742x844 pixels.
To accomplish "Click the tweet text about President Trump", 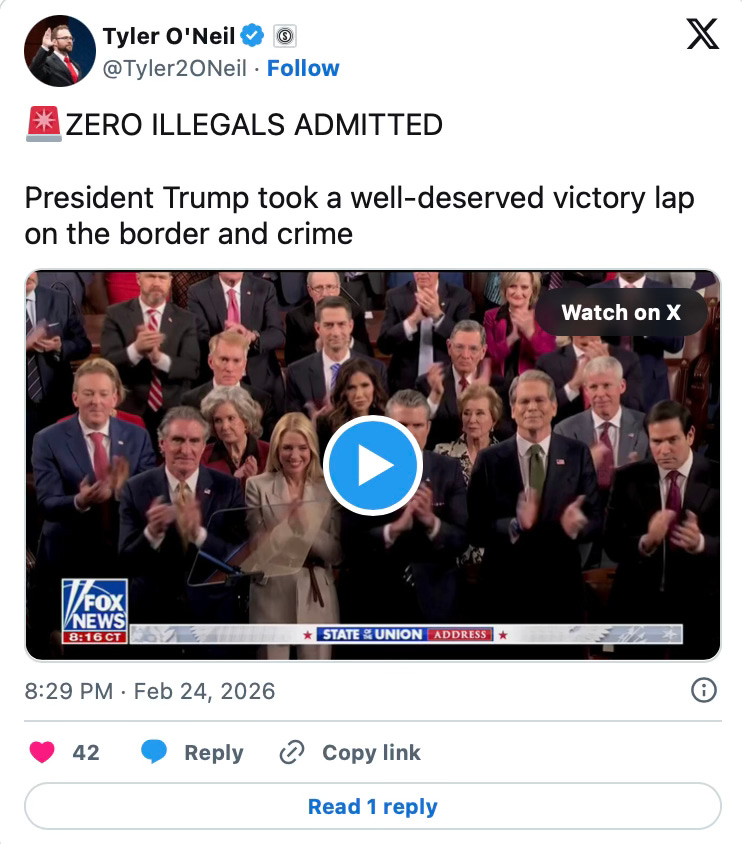I will pyautogui.click(x=359, y=216).
